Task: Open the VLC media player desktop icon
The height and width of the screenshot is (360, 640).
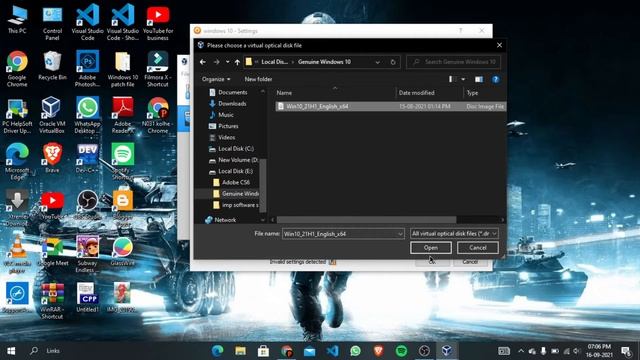Action: 17,255
